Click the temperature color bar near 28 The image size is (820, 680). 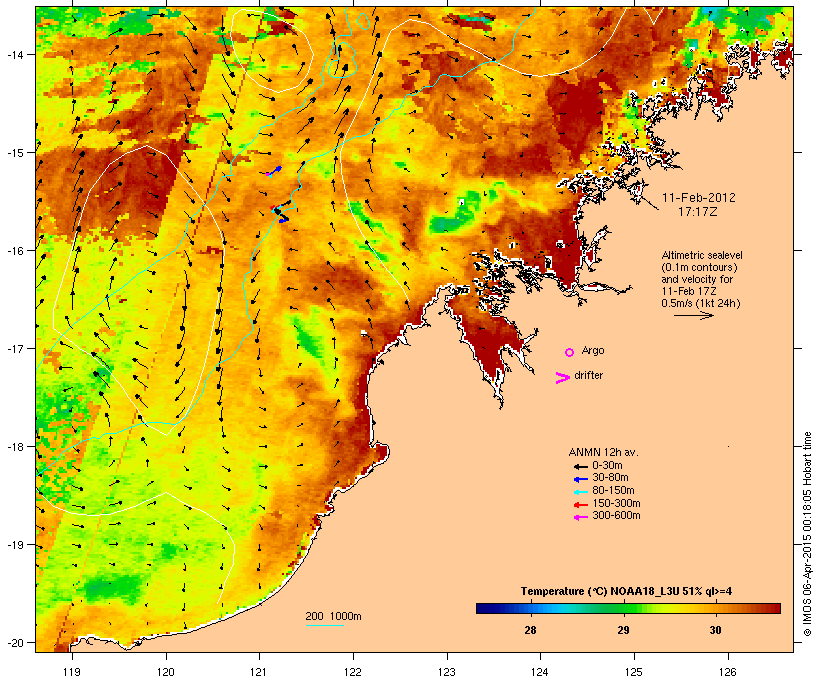(x=530, y=608)
